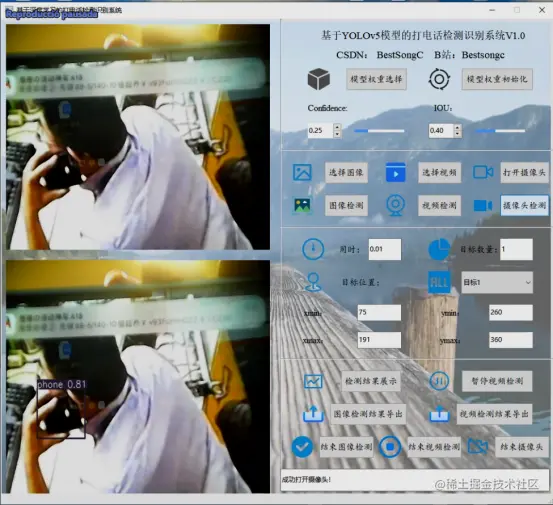Increase IOU value with up arrow
553x505 pixels.
click(x=457, y=127)
